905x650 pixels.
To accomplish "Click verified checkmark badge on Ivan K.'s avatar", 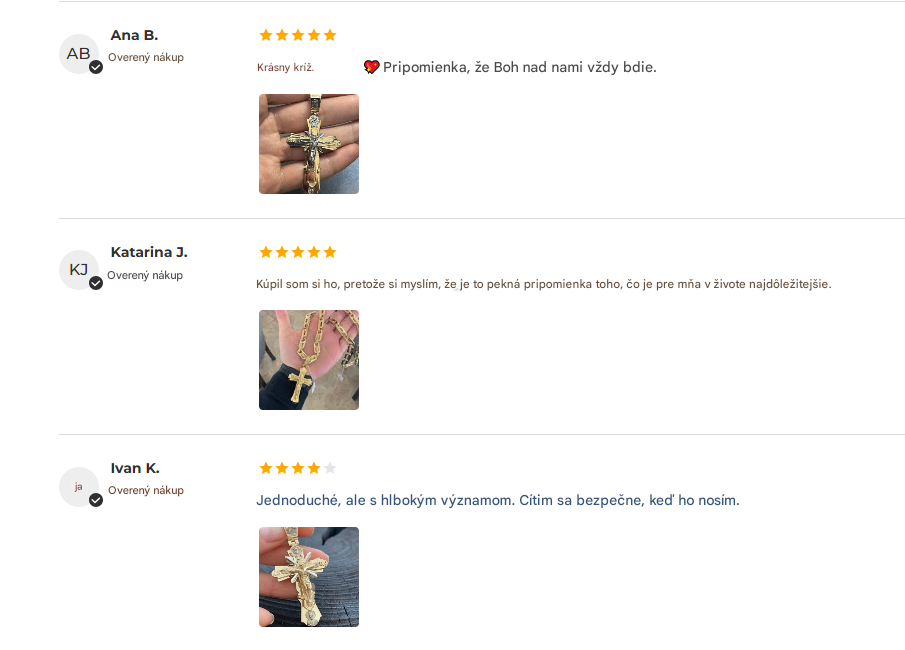I will [96, 499].
